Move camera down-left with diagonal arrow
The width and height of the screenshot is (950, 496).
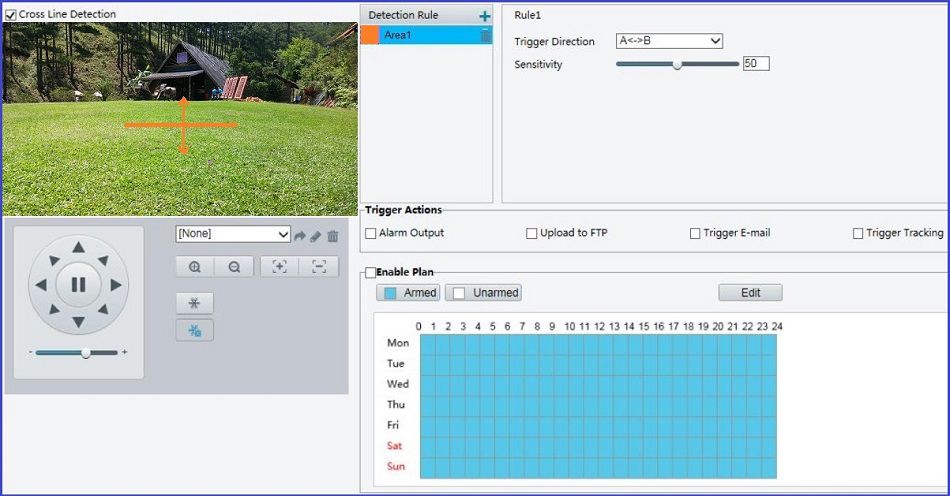point(54,309)
